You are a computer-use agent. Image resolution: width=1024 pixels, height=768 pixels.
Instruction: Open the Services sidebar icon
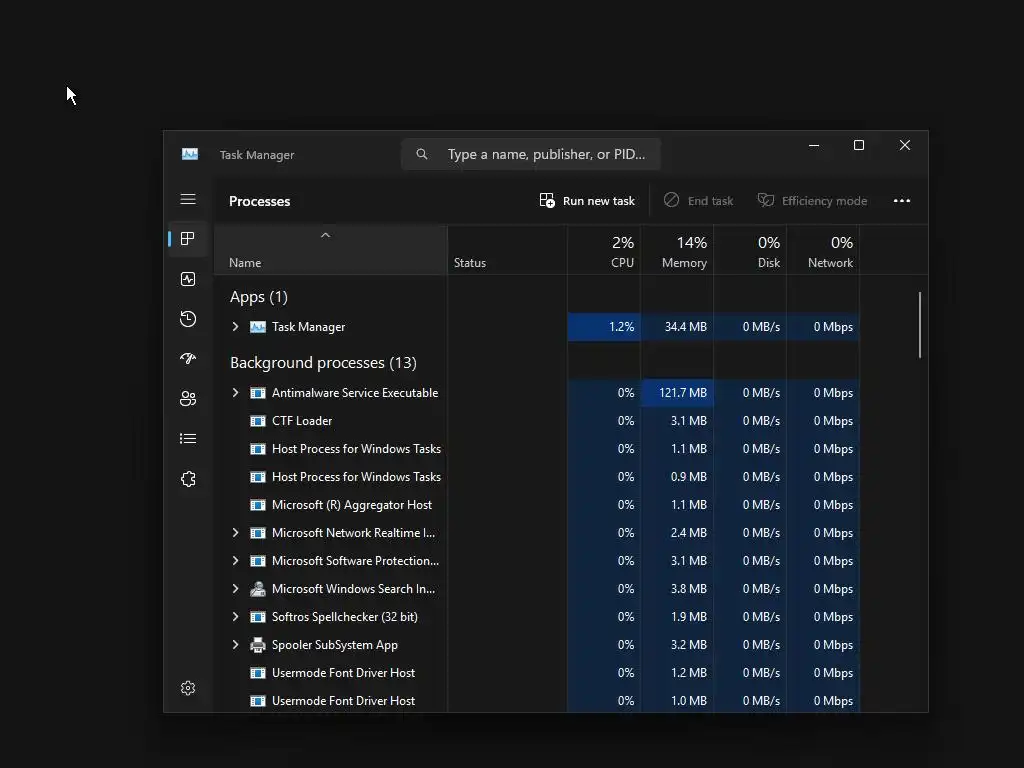(x=188, y=479)
